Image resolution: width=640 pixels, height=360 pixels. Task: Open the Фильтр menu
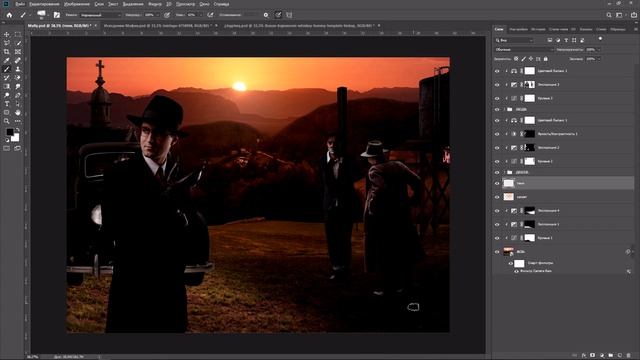point(155,4)
